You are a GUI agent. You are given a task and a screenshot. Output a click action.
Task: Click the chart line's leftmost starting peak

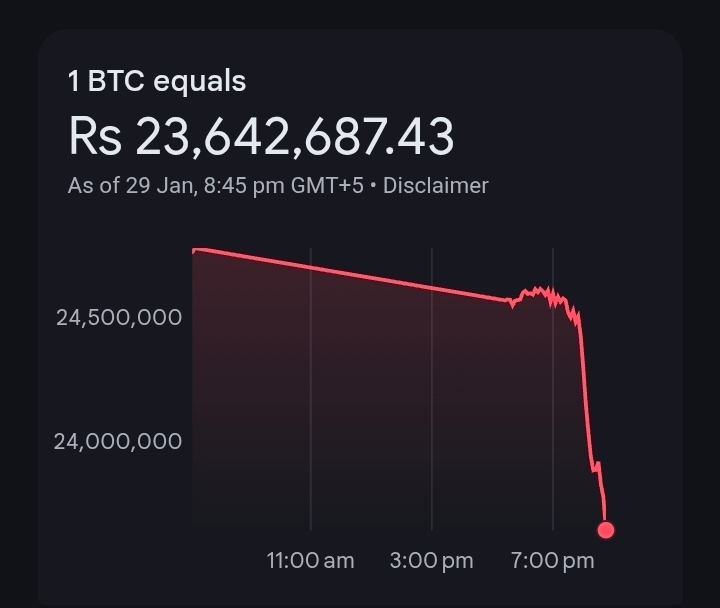point(198,249)
